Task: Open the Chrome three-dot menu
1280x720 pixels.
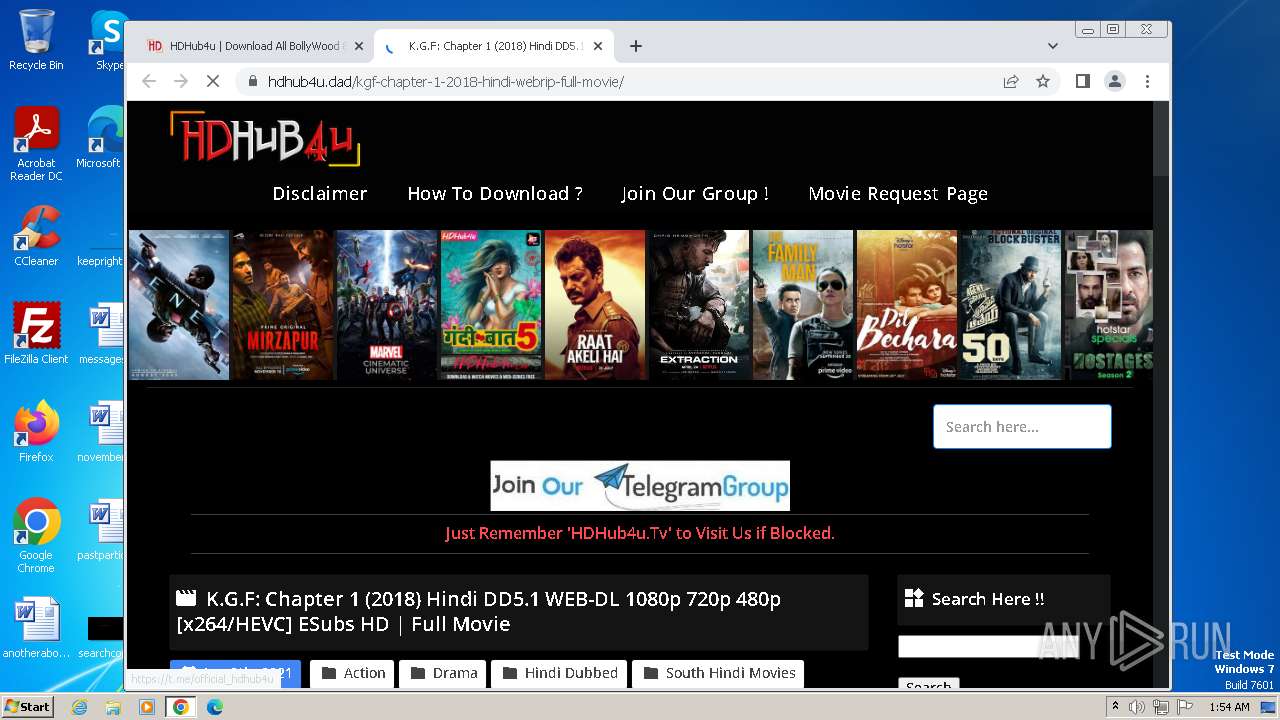Action: coord(1147,81)
